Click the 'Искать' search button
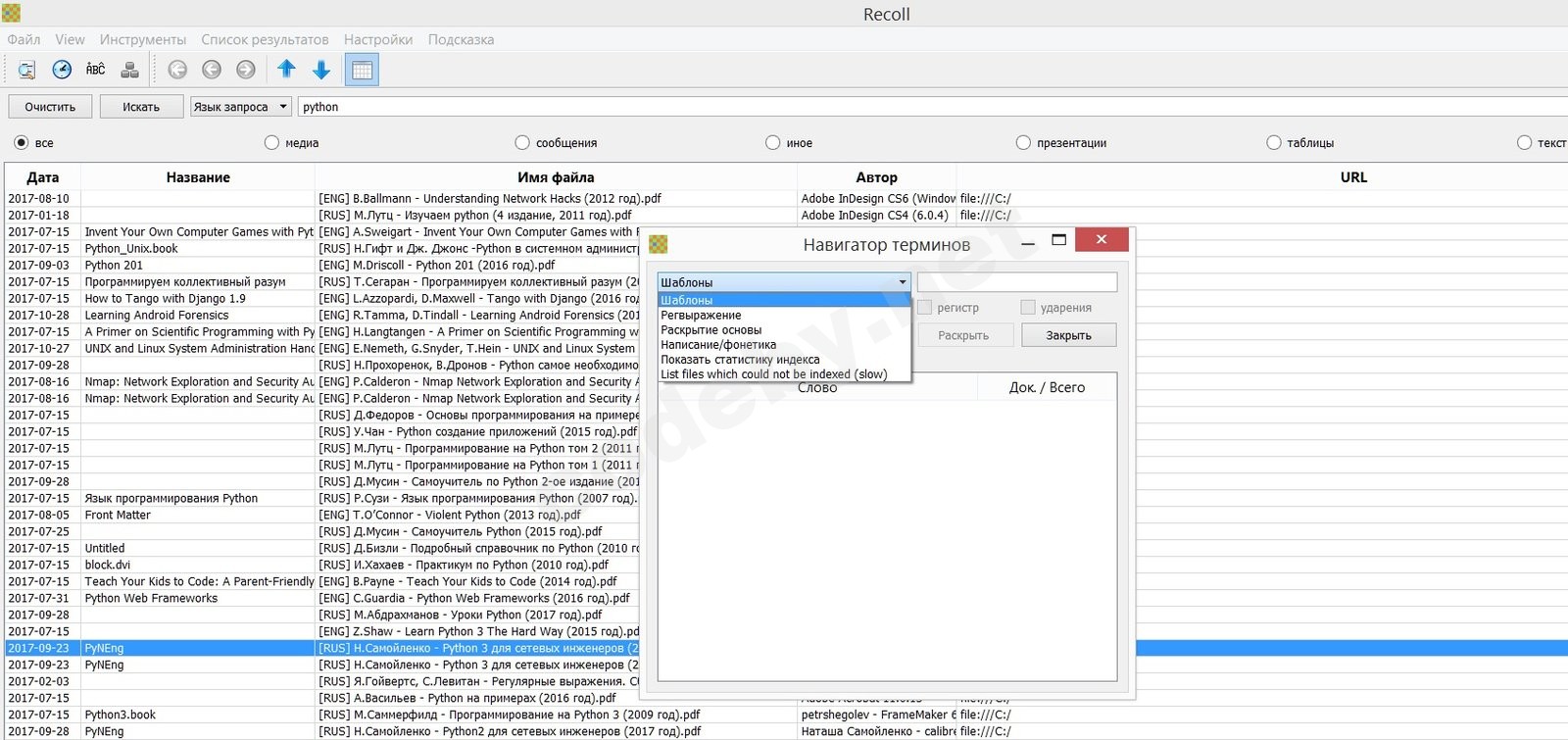 click(141, 107)
